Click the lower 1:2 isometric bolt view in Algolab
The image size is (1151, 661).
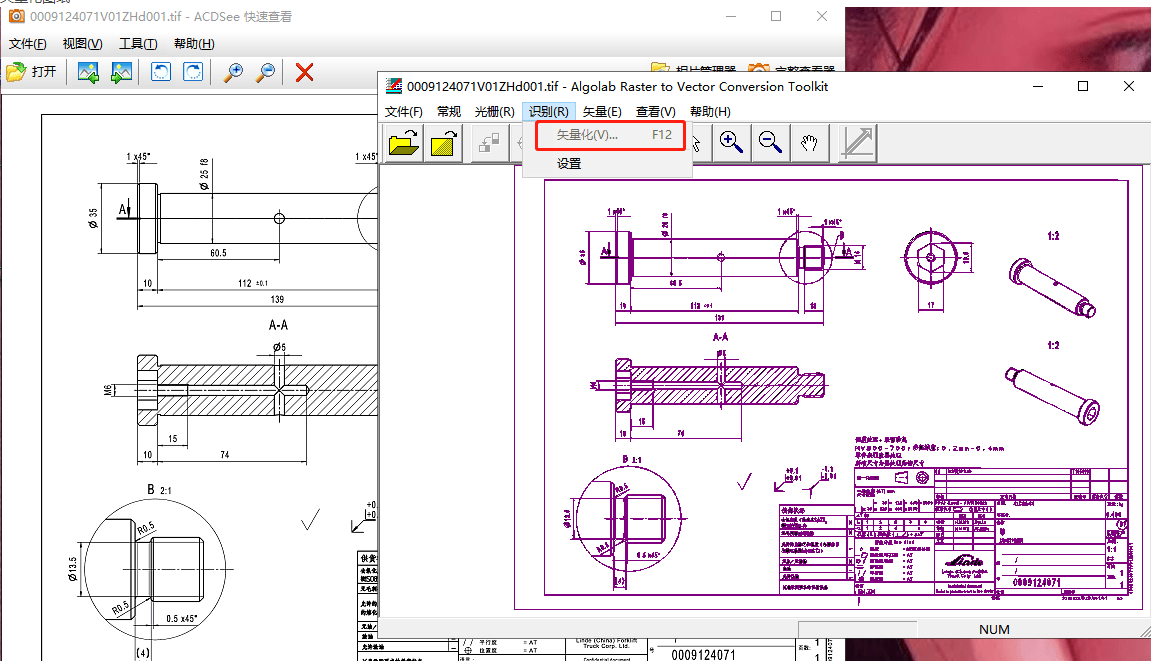pos(1053,395)
